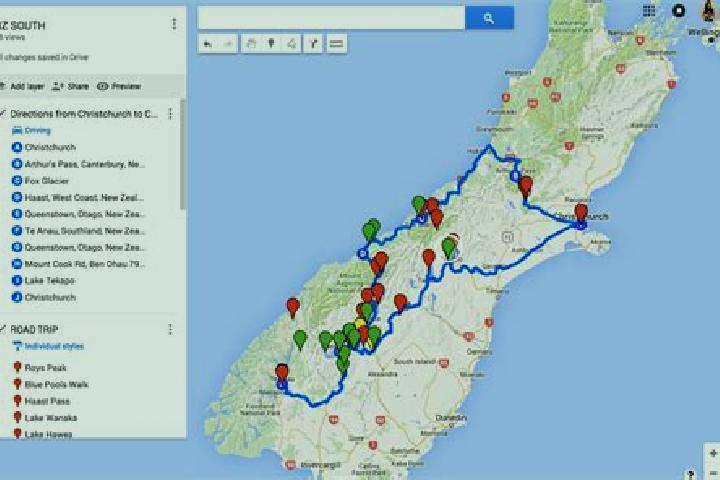
Task: Click the Add layer button
Action: [22, 86]
